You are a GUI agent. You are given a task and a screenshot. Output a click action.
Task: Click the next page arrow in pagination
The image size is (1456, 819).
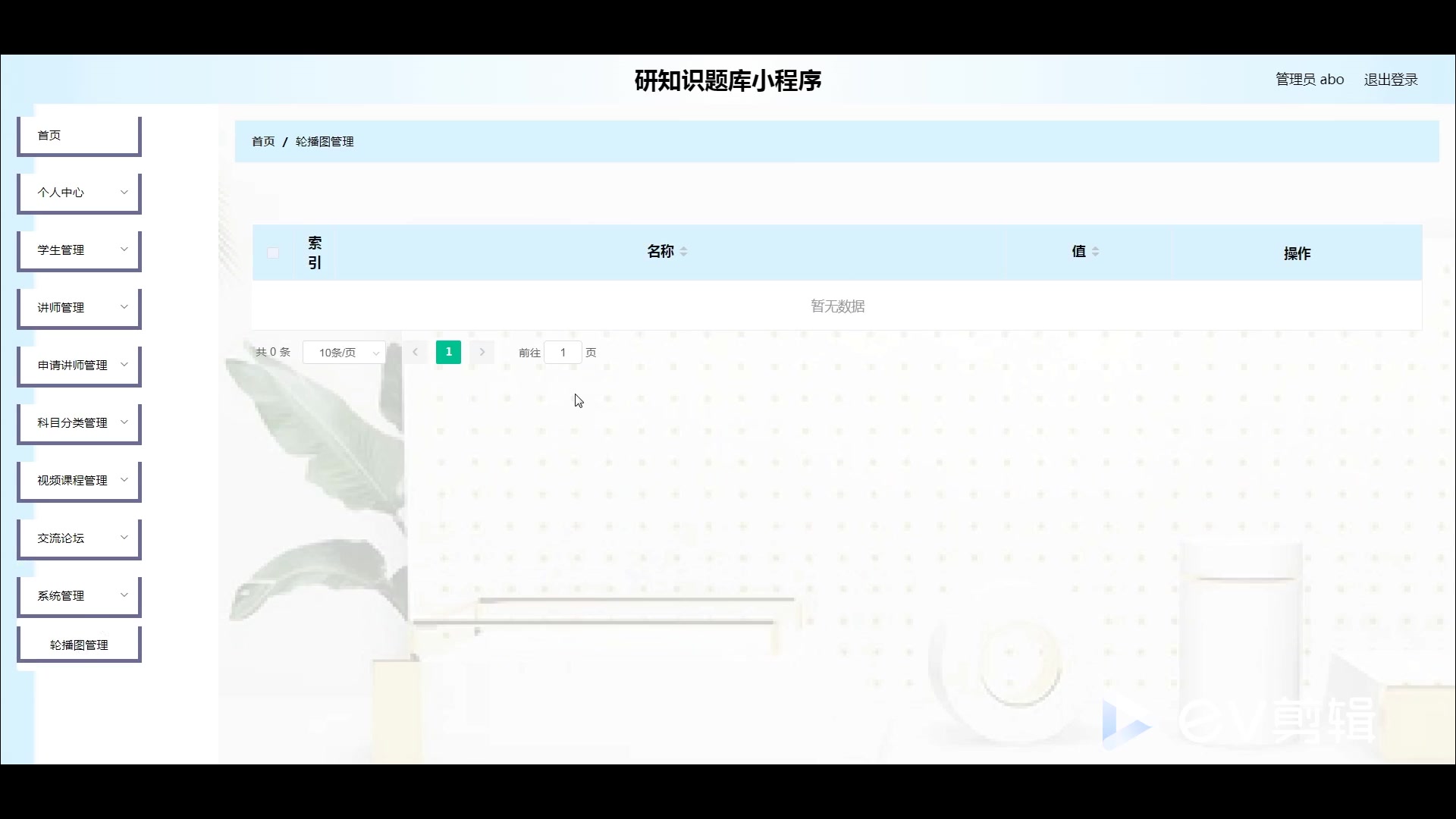pos(482,352)
